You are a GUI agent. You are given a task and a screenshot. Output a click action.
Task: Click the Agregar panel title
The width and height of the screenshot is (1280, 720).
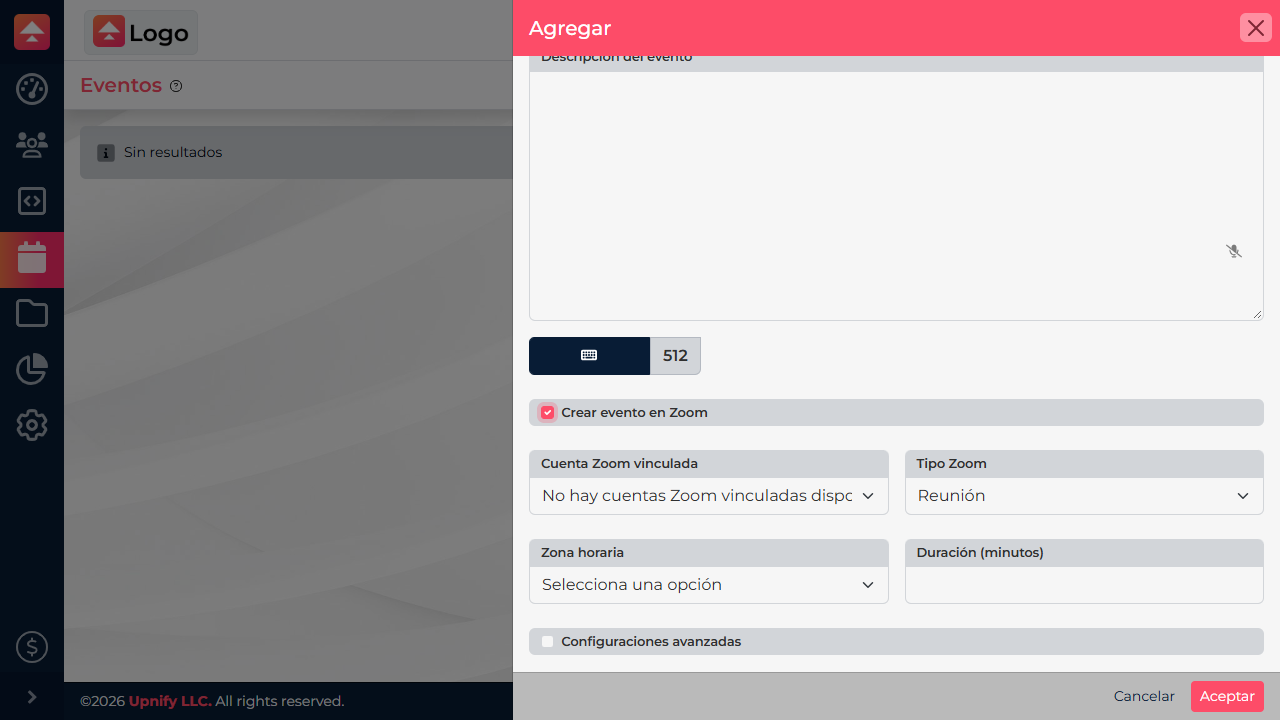click(570, 28)
